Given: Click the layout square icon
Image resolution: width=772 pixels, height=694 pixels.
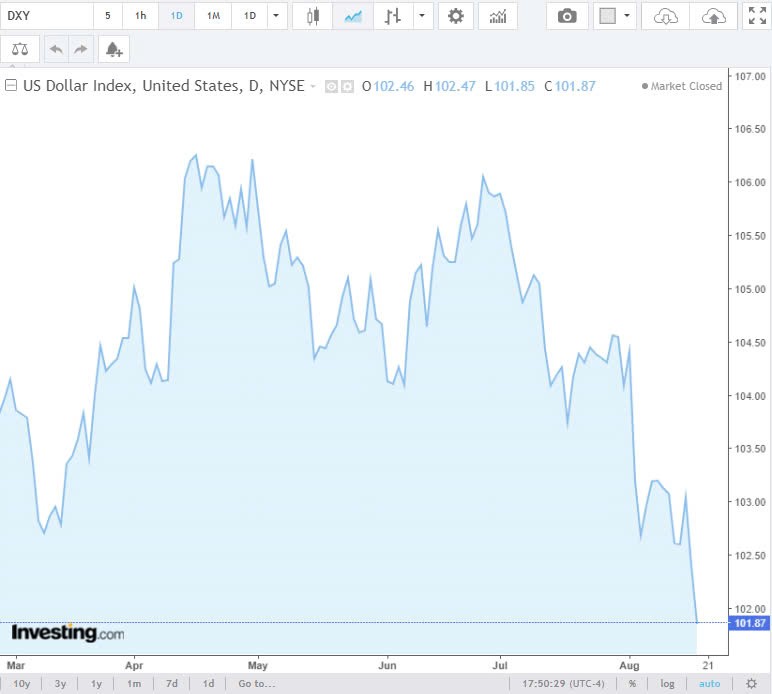Looking at the screenshot, I should point(608,16).
